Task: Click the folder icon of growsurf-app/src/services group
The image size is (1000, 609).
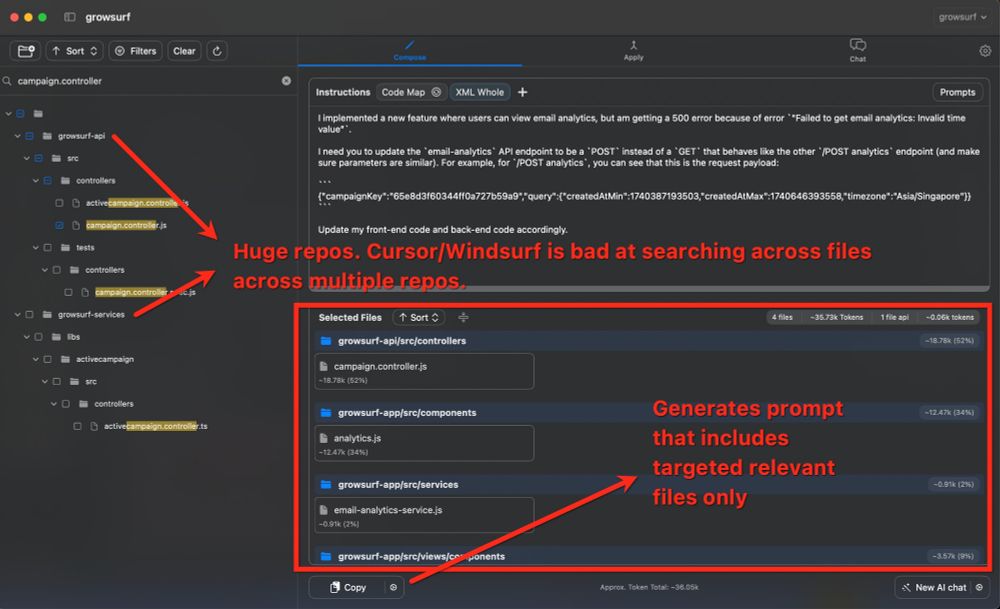Action: [326, 485]
